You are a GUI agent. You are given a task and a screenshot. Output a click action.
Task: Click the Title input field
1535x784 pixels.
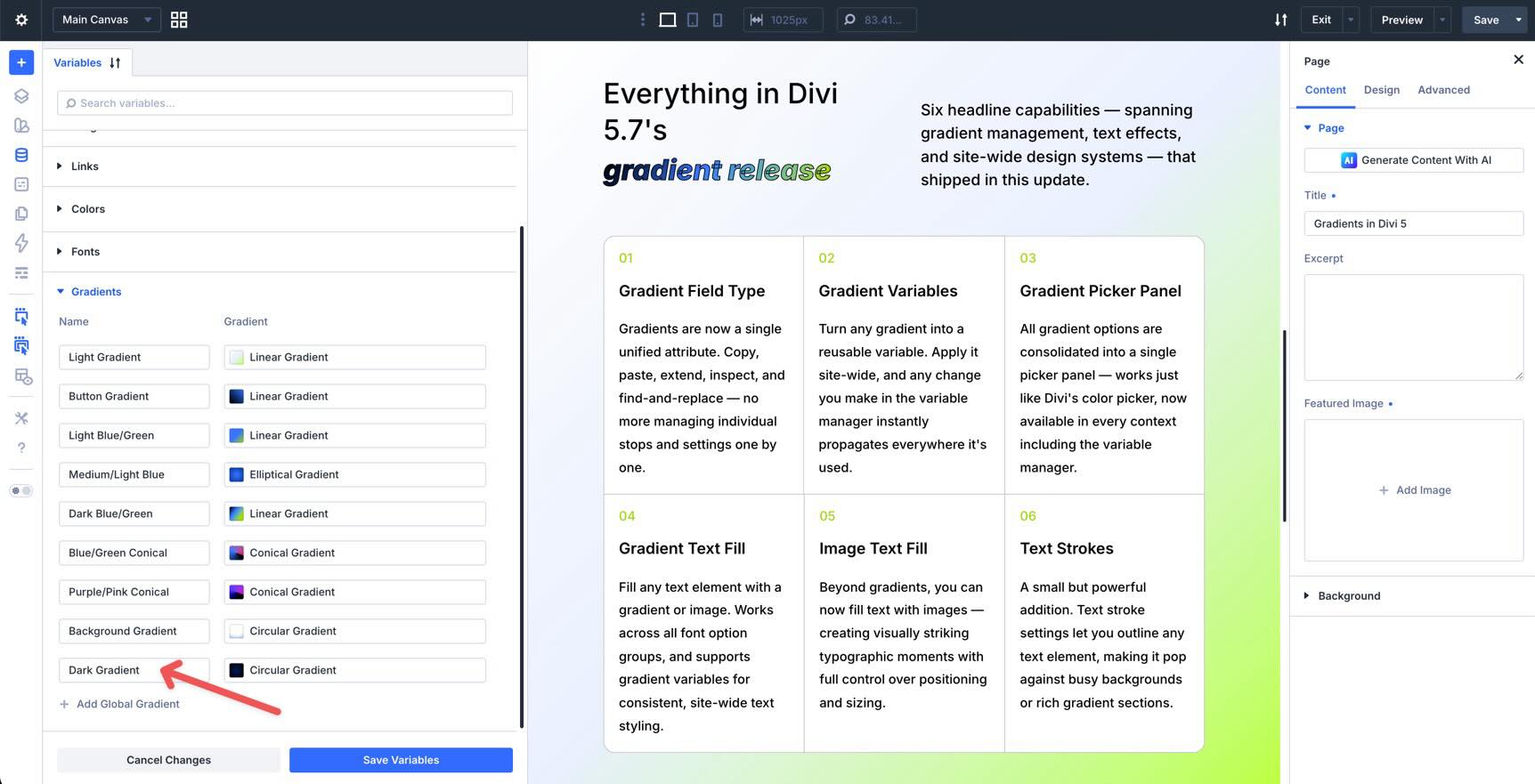(1414, 223)
